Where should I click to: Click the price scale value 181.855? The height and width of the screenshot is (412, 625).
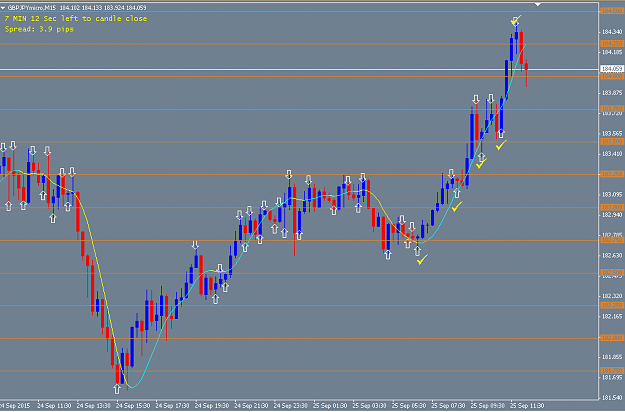612,357
